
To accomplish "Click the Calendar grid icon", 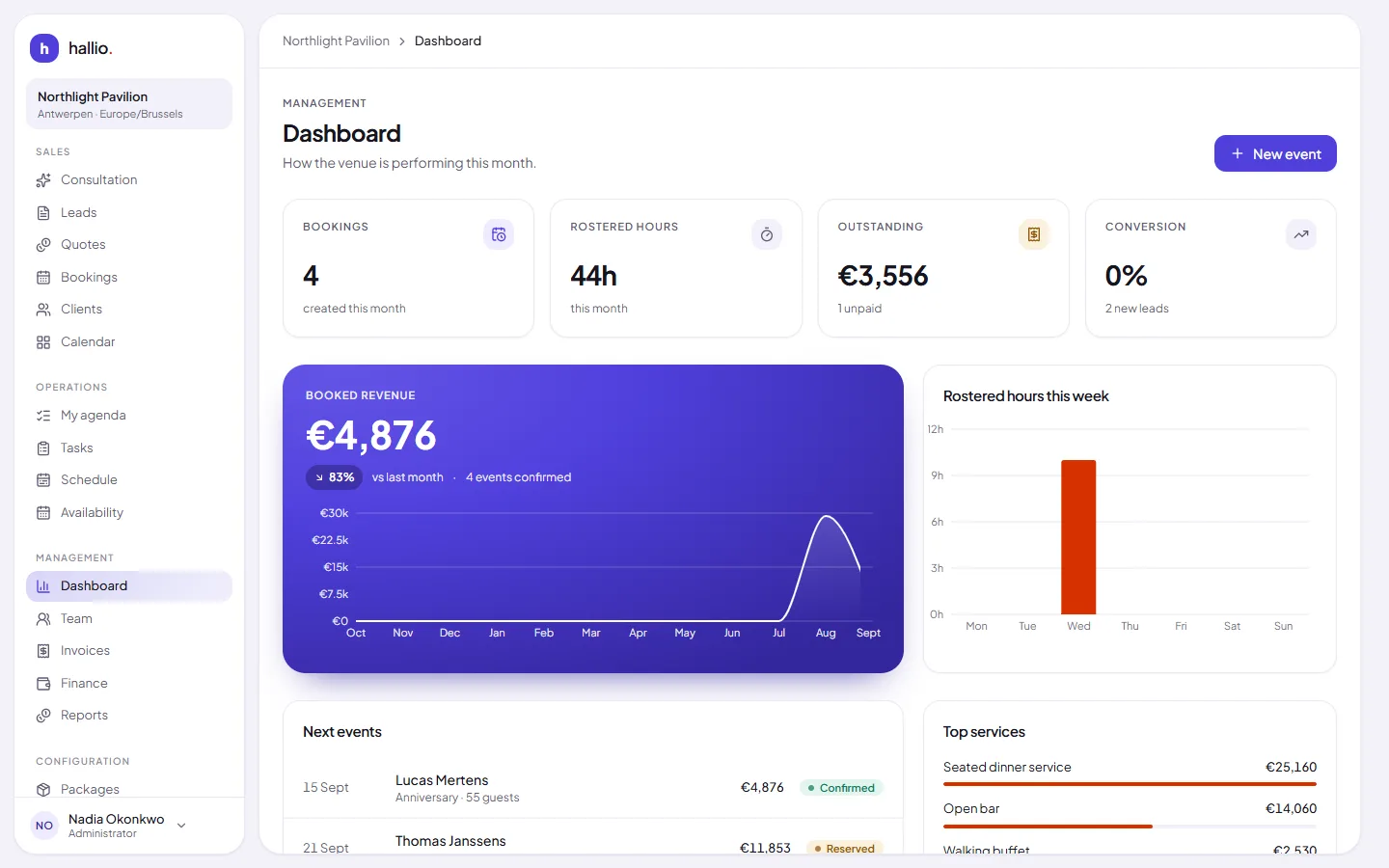I will (x=43, y=342).
